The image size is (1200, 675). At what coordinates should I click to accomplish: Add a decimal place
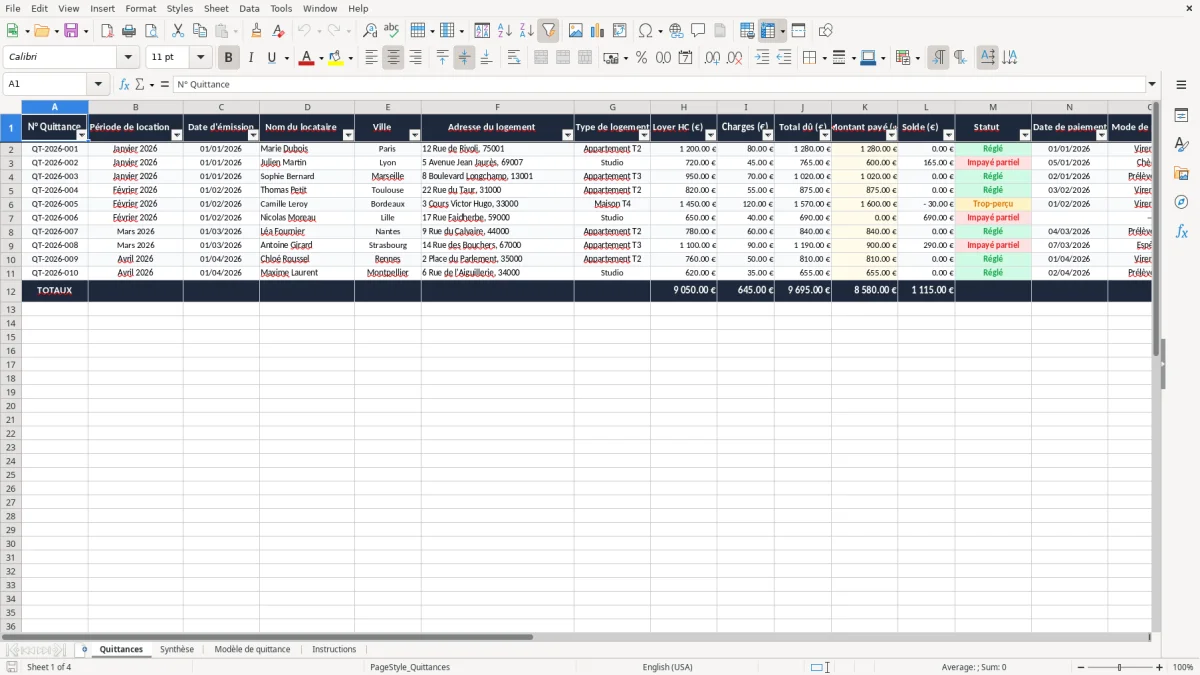(713, 58)
